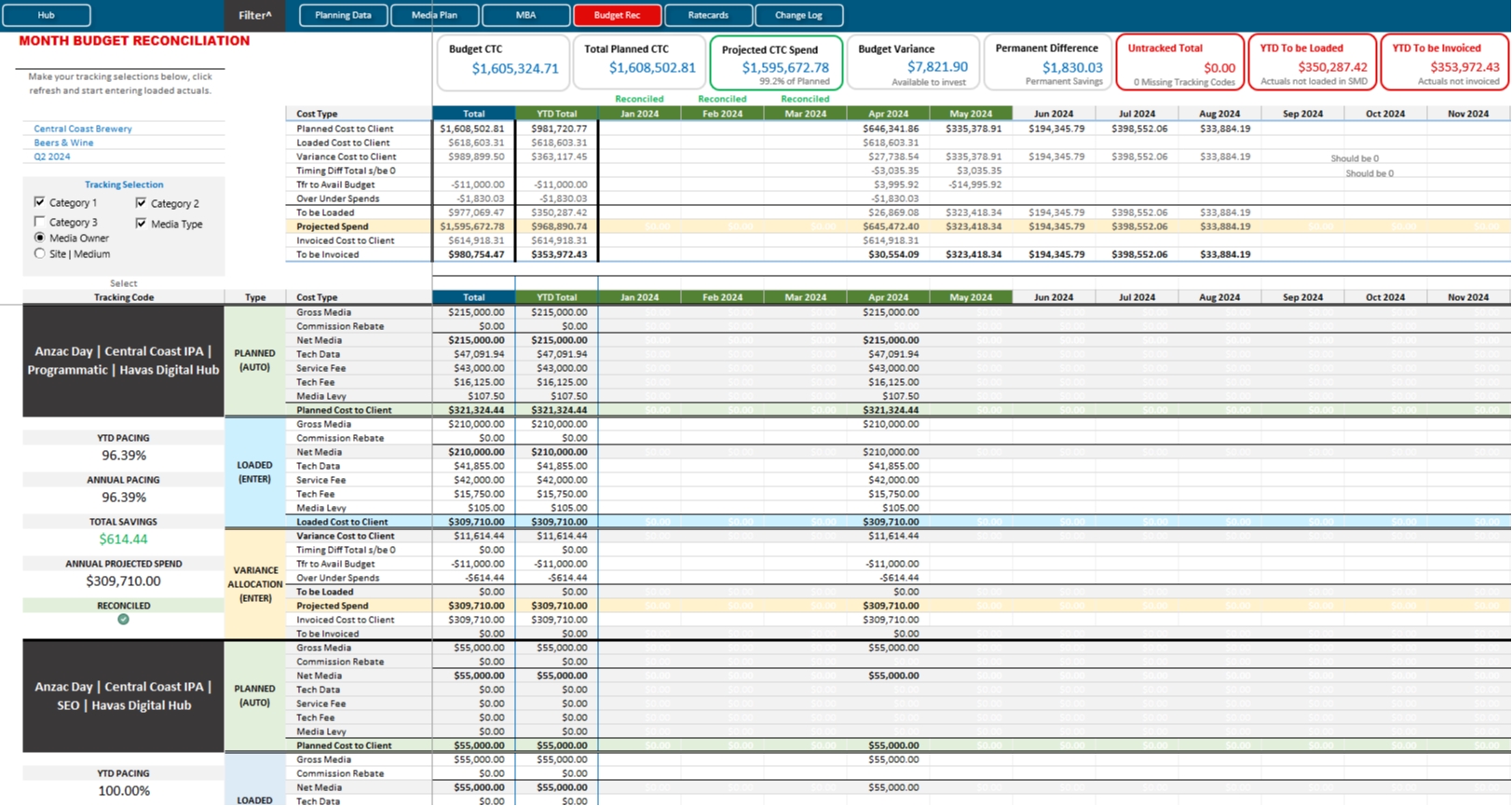Go to the Ratecards tab

click(708, 15)
